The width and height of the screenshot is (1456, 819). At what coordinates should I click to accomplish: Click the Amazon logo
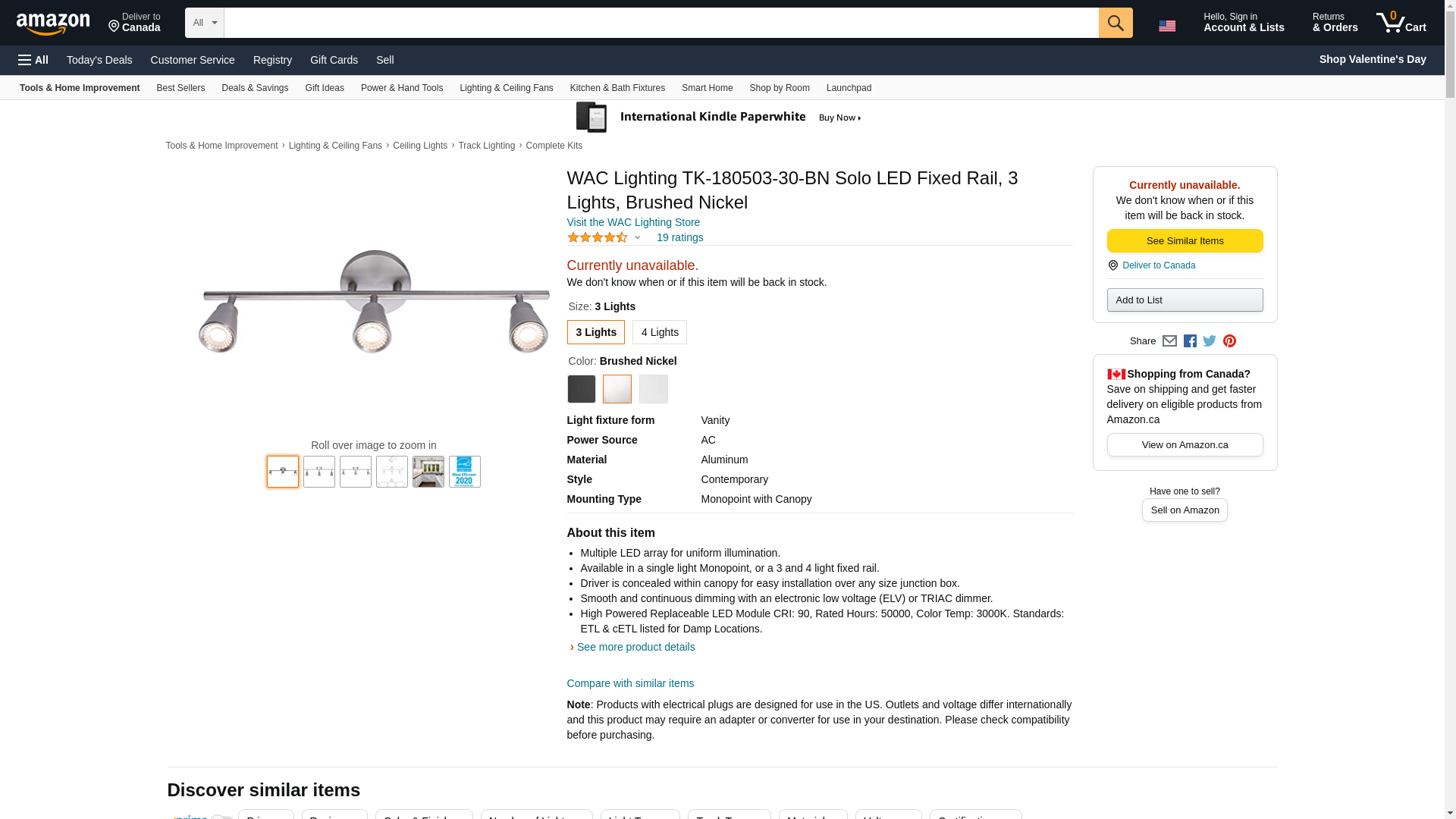(53, 24)
